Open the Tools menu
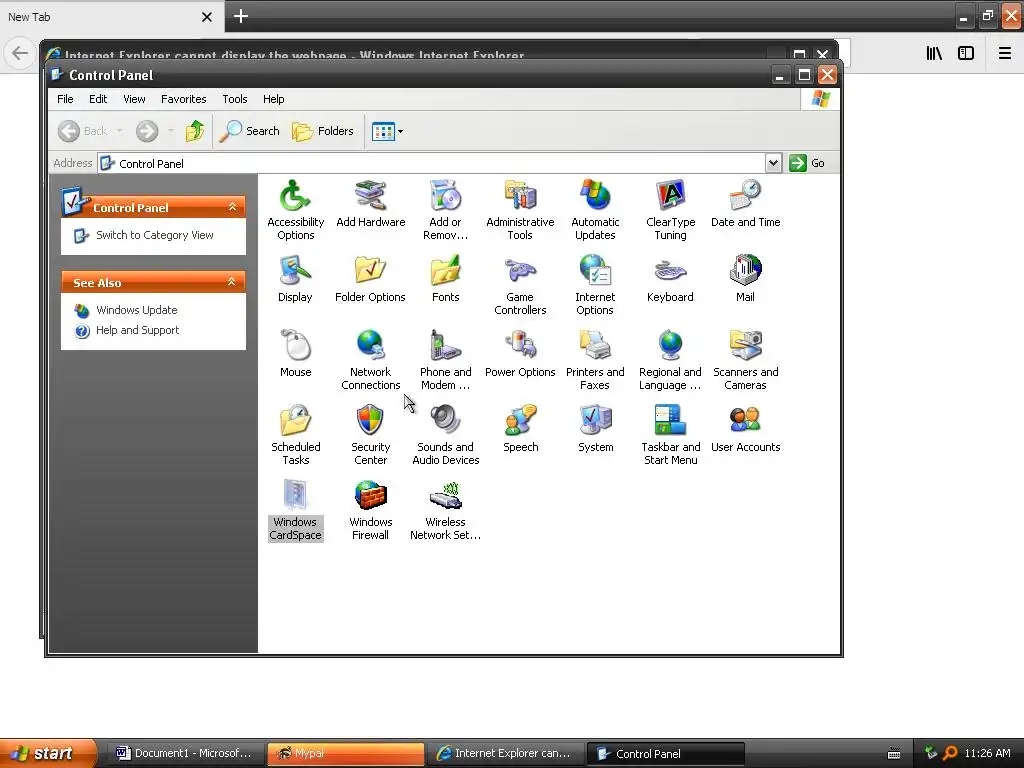This screenshot has height=768, width=1024. click(x=234, y=99)
